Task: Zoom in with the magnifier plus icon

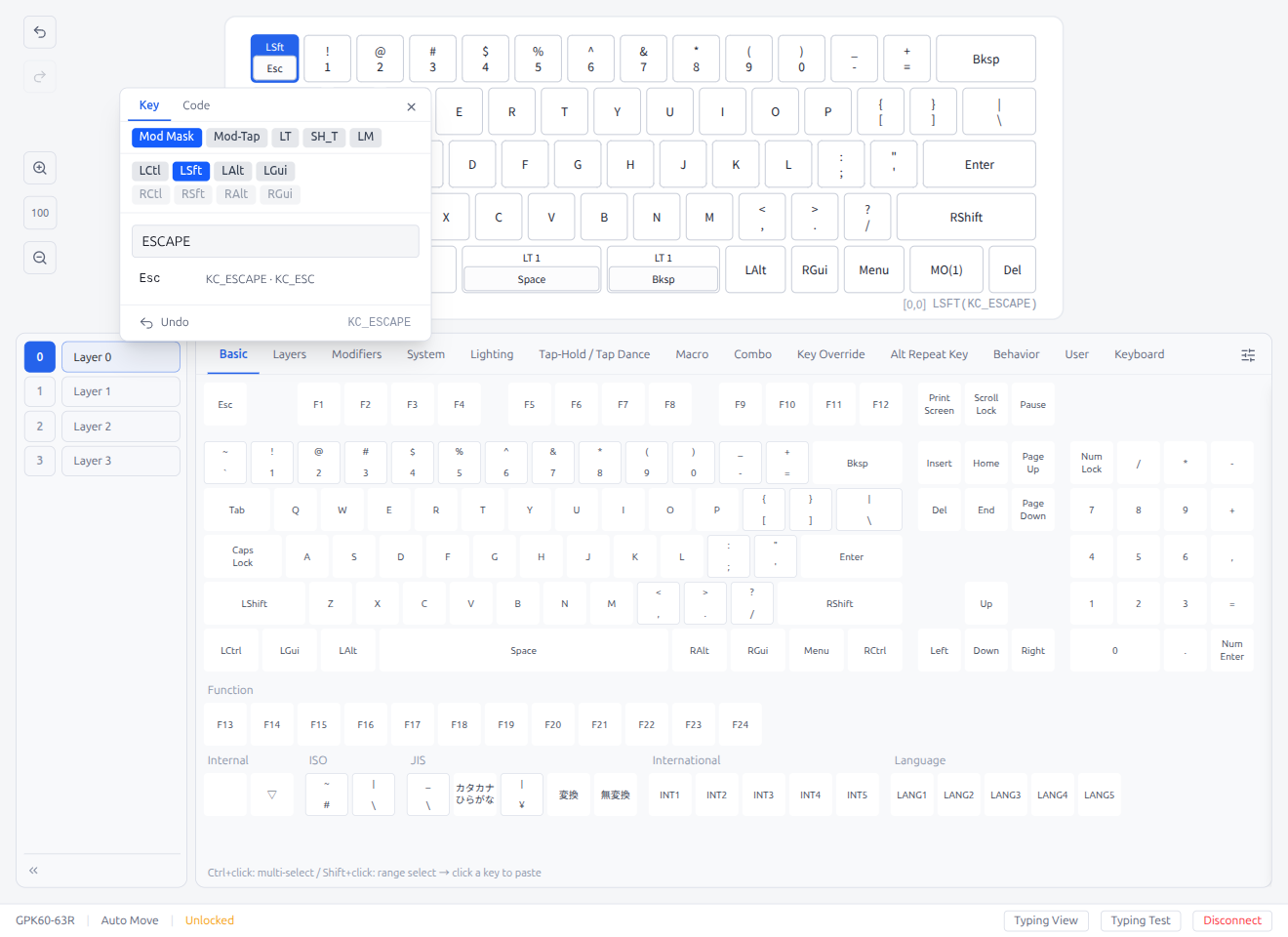Action: coord(39,168)
